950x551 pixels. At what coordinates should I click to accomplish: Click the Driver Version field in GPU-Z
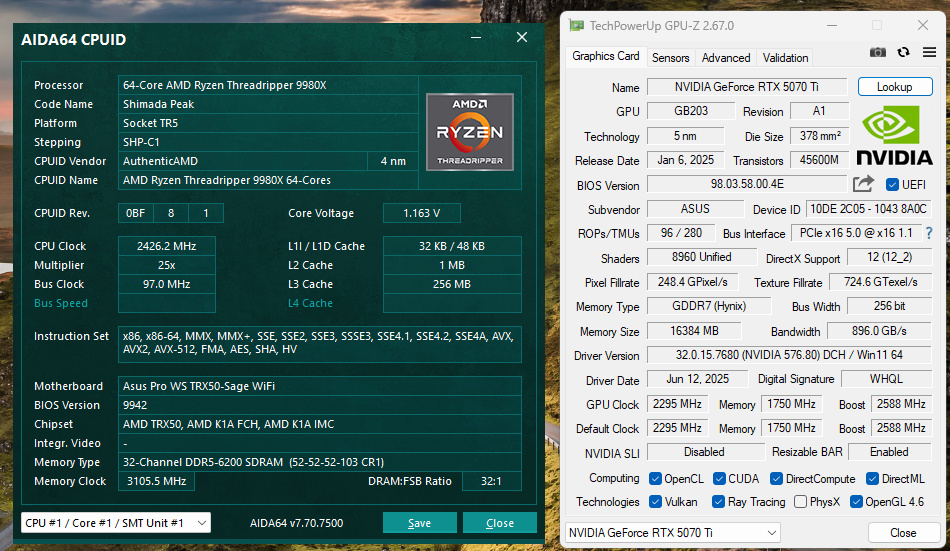789,355
